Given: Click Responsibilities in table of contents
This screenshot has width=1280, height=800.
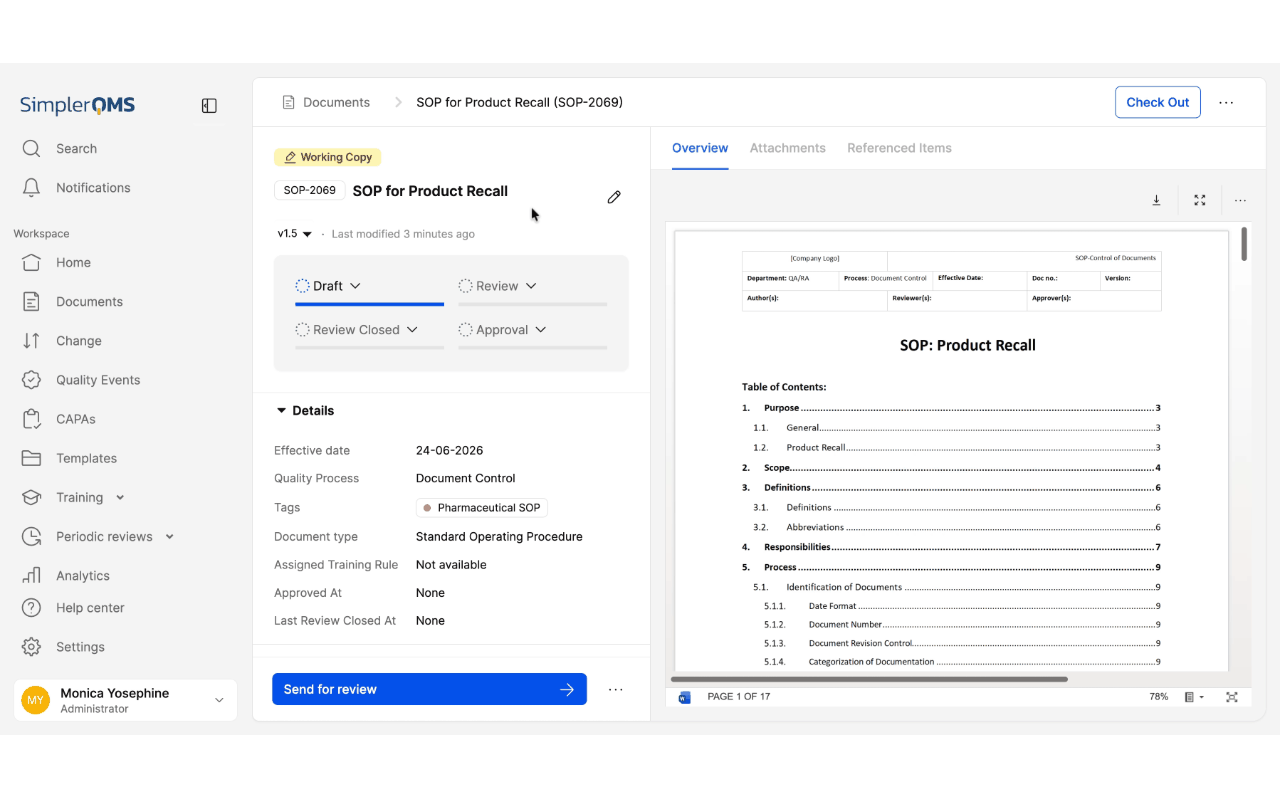Looking at the screenshot, I should pos(797,547).
